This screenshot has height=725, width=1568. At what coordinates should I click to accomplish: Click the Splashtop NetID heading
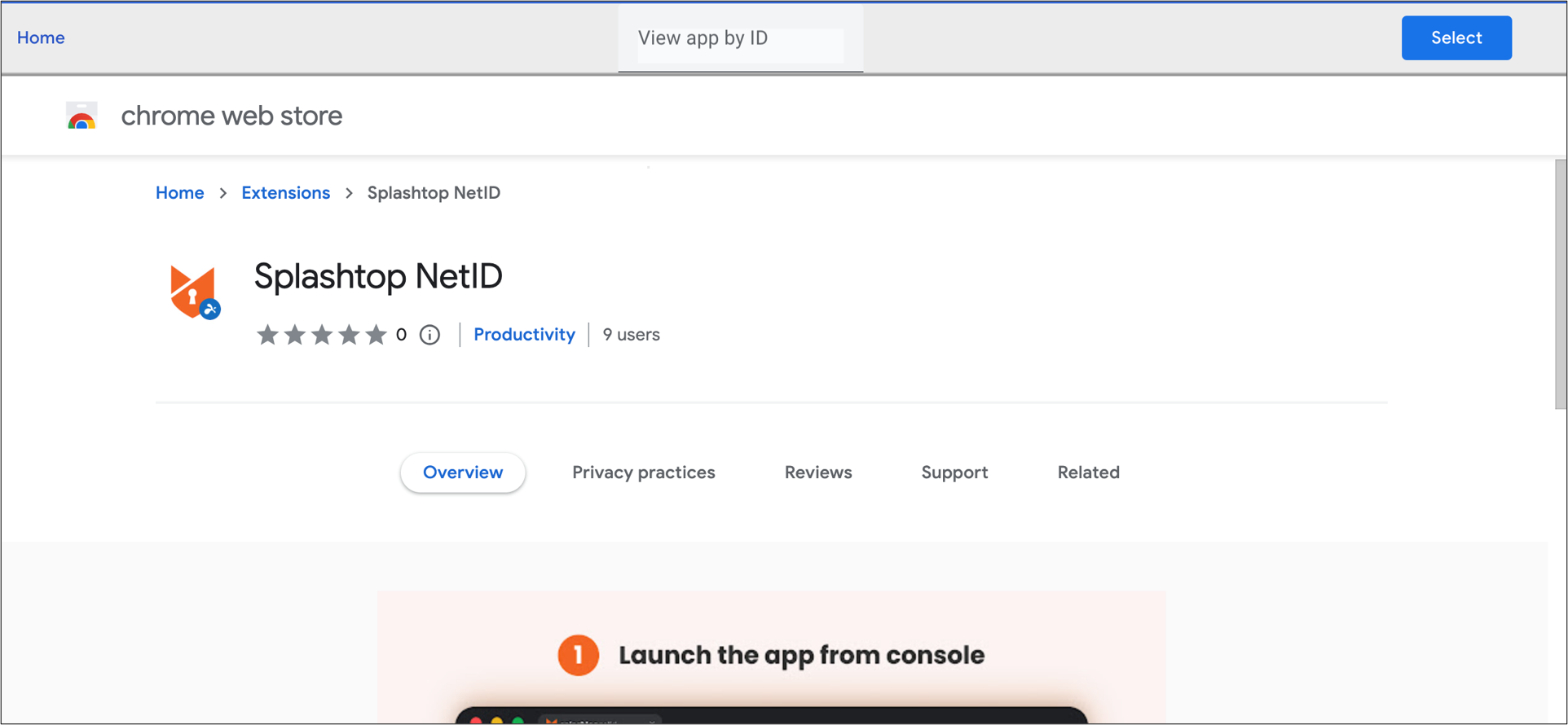coord(378,277)
